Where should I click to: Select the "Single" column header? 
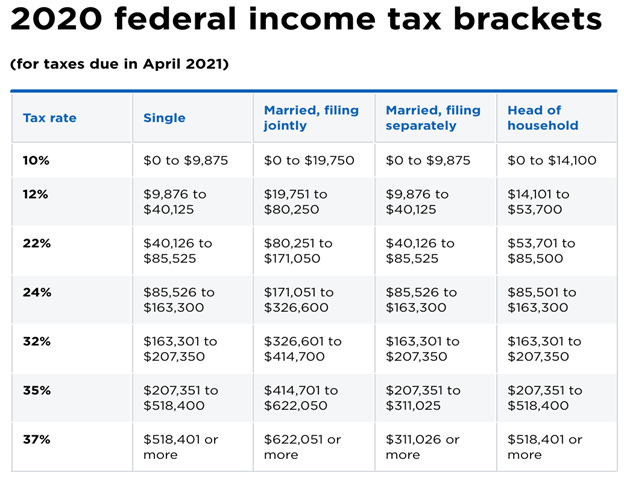(164, 118)
